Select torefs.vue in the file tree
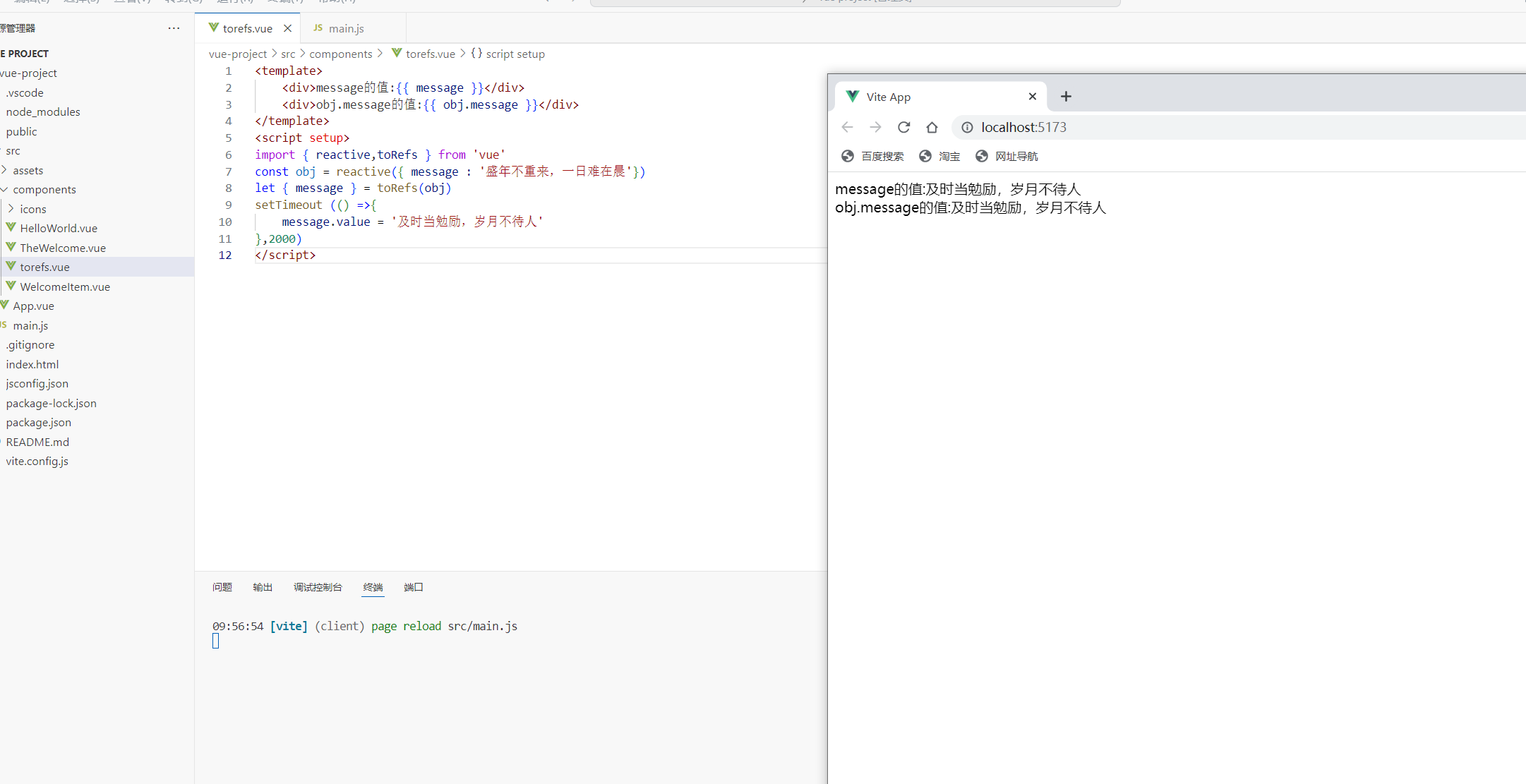This screenshot has height=784, width=1526. pyautogui.click(x=44, y=267)
